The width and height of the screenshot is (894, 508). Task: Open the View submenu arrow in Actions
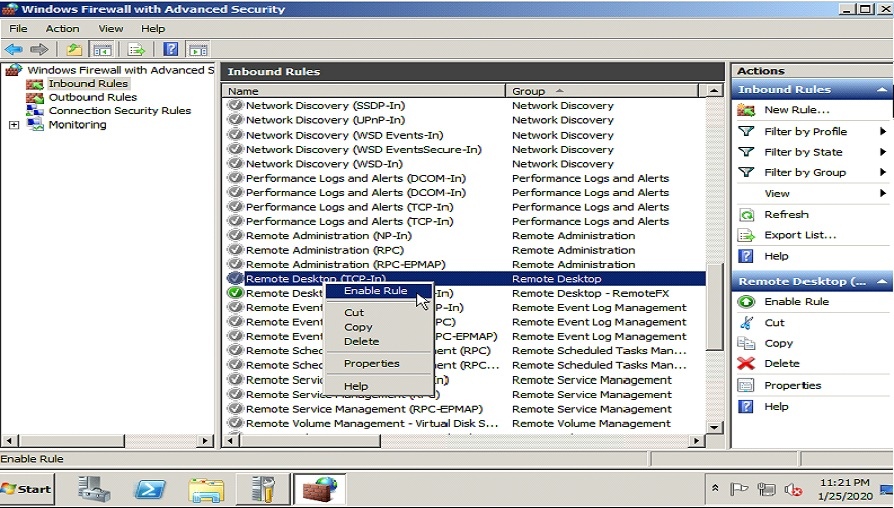883,193
